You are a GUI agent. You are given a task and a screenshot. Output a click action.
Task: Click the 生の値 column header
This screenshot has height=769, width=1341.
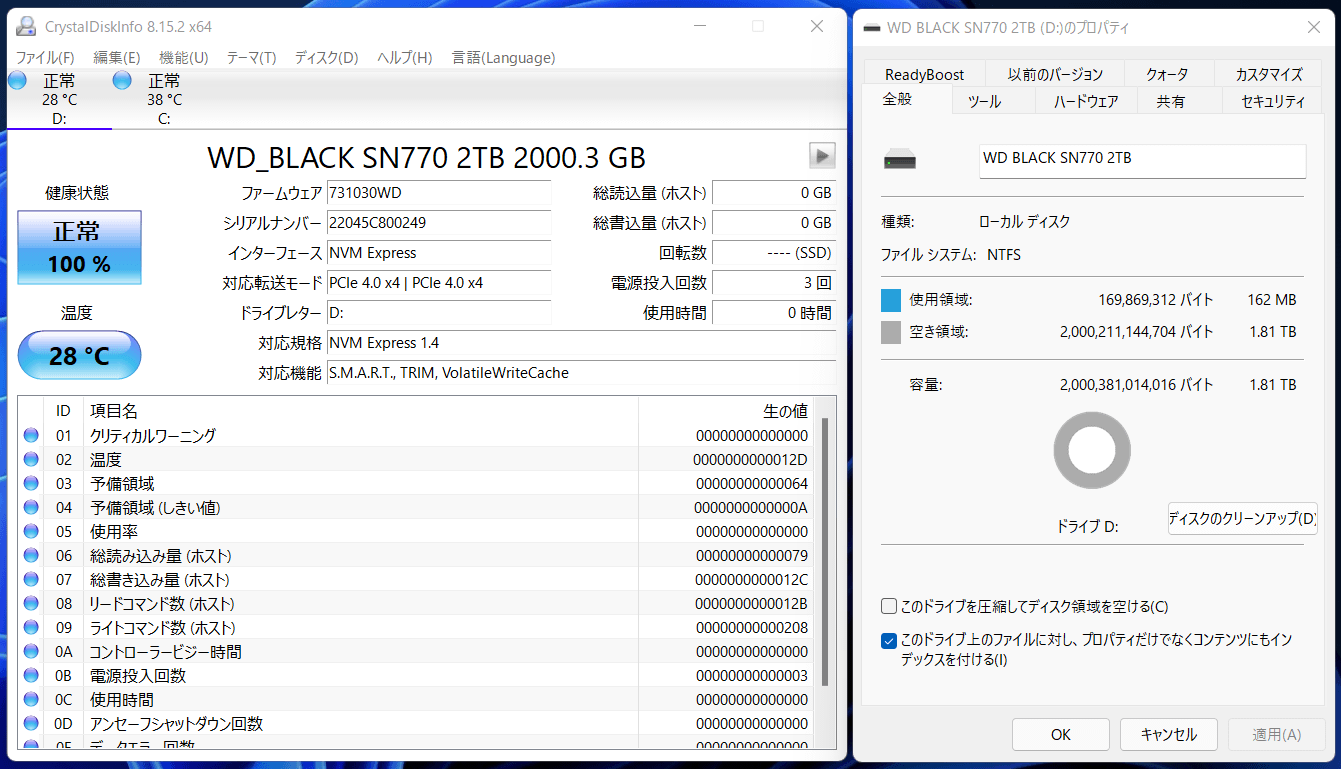(726, 411)
